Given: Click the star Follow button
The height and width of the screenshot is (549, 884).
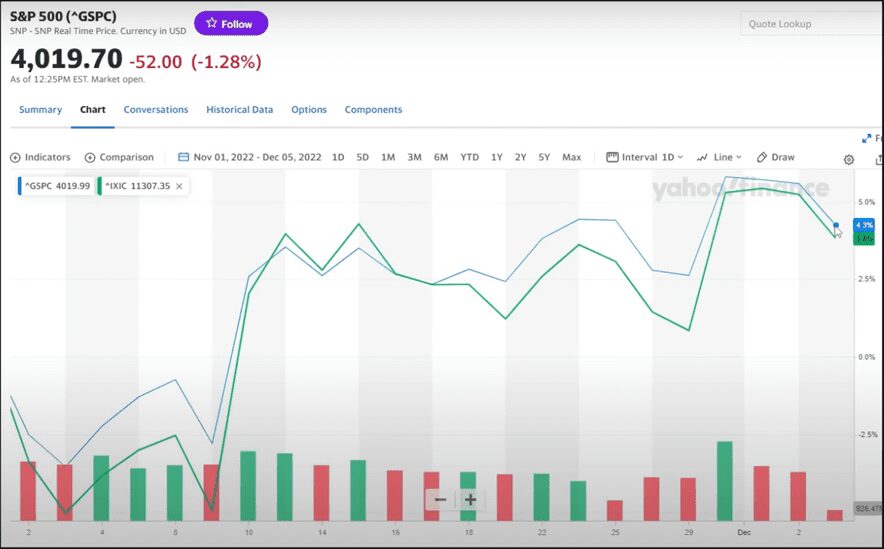Looking at the screenshot, I should click(230, 23).
